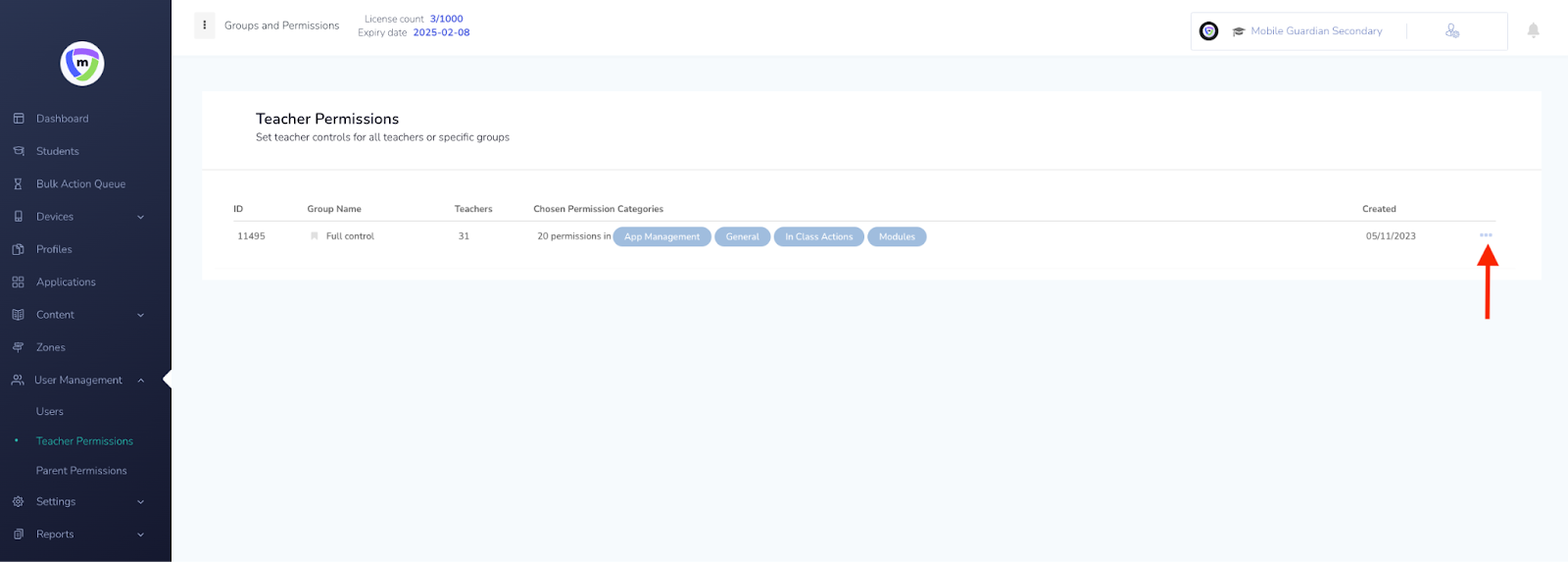Open the Profiles page
Screen dimensions: 1568x562
coord(54,249)
